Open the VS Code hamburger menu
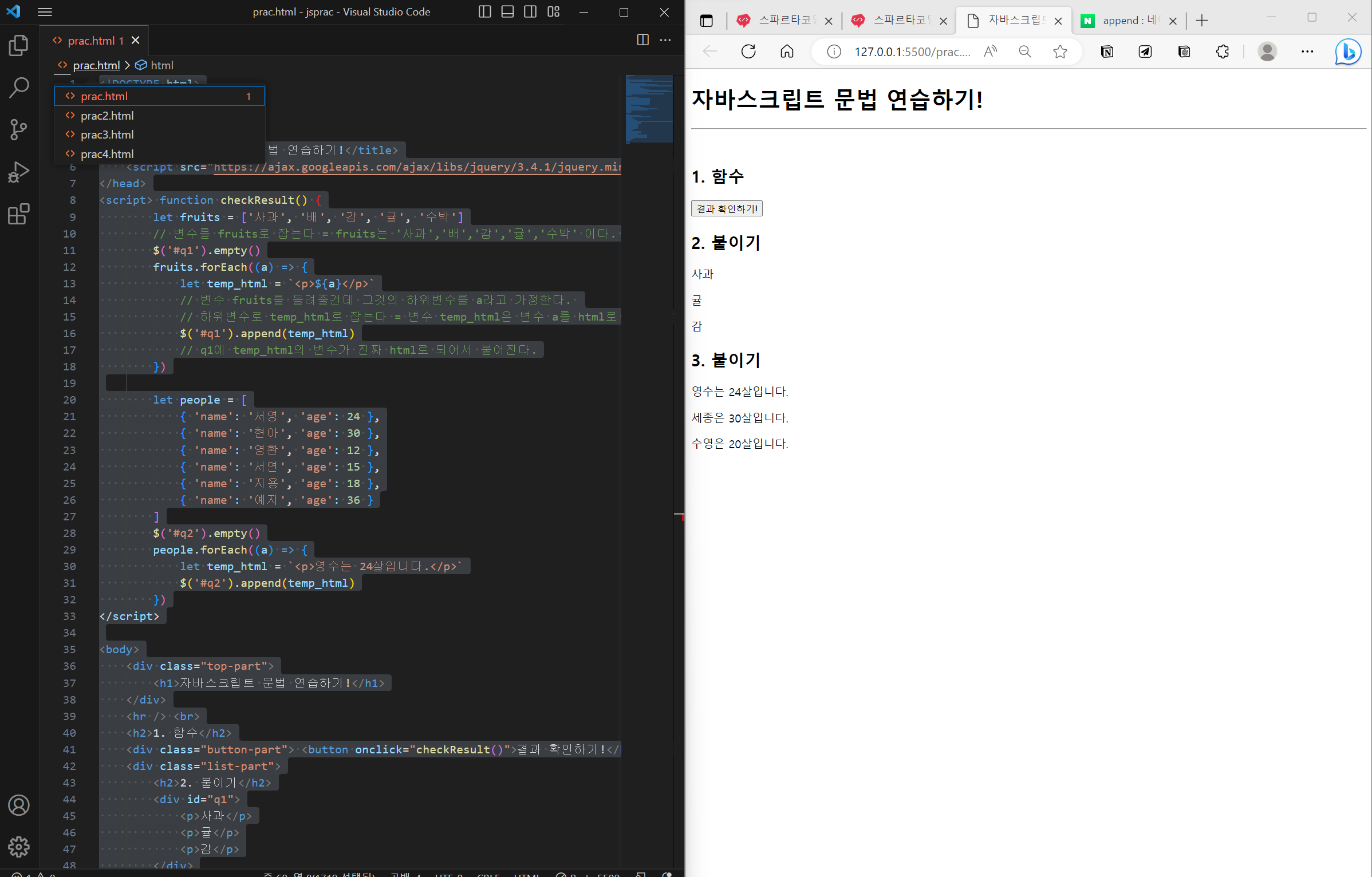This screenshot has height=877, width=1372. (x=45, y=12)
